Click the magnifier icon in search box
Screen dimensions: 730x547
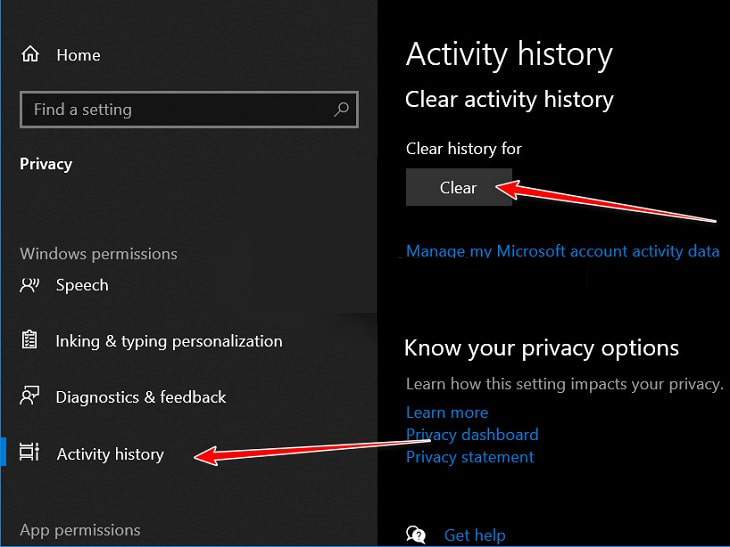tap(341, 110)
